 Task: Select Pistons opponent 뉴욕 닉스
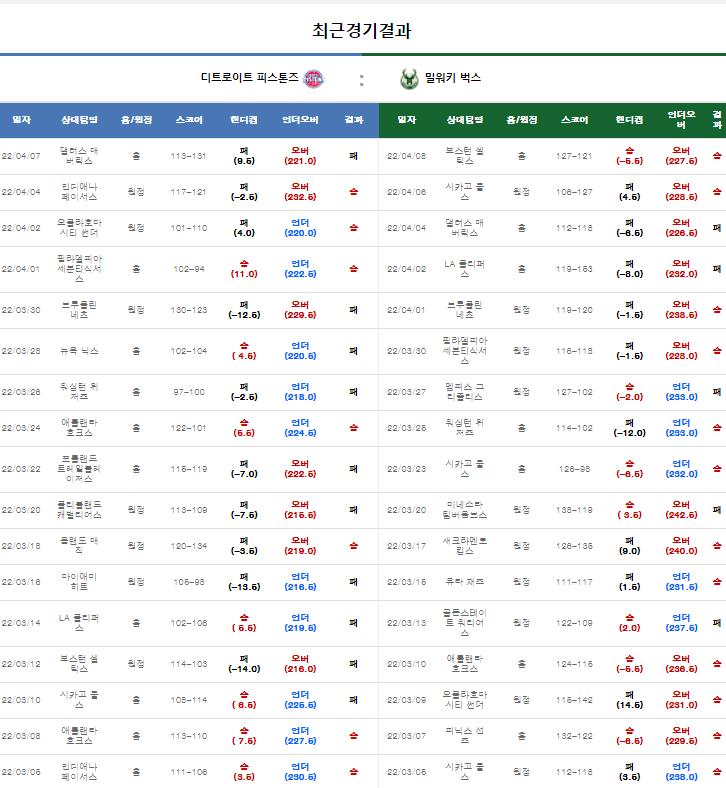(x=79, y=351)
